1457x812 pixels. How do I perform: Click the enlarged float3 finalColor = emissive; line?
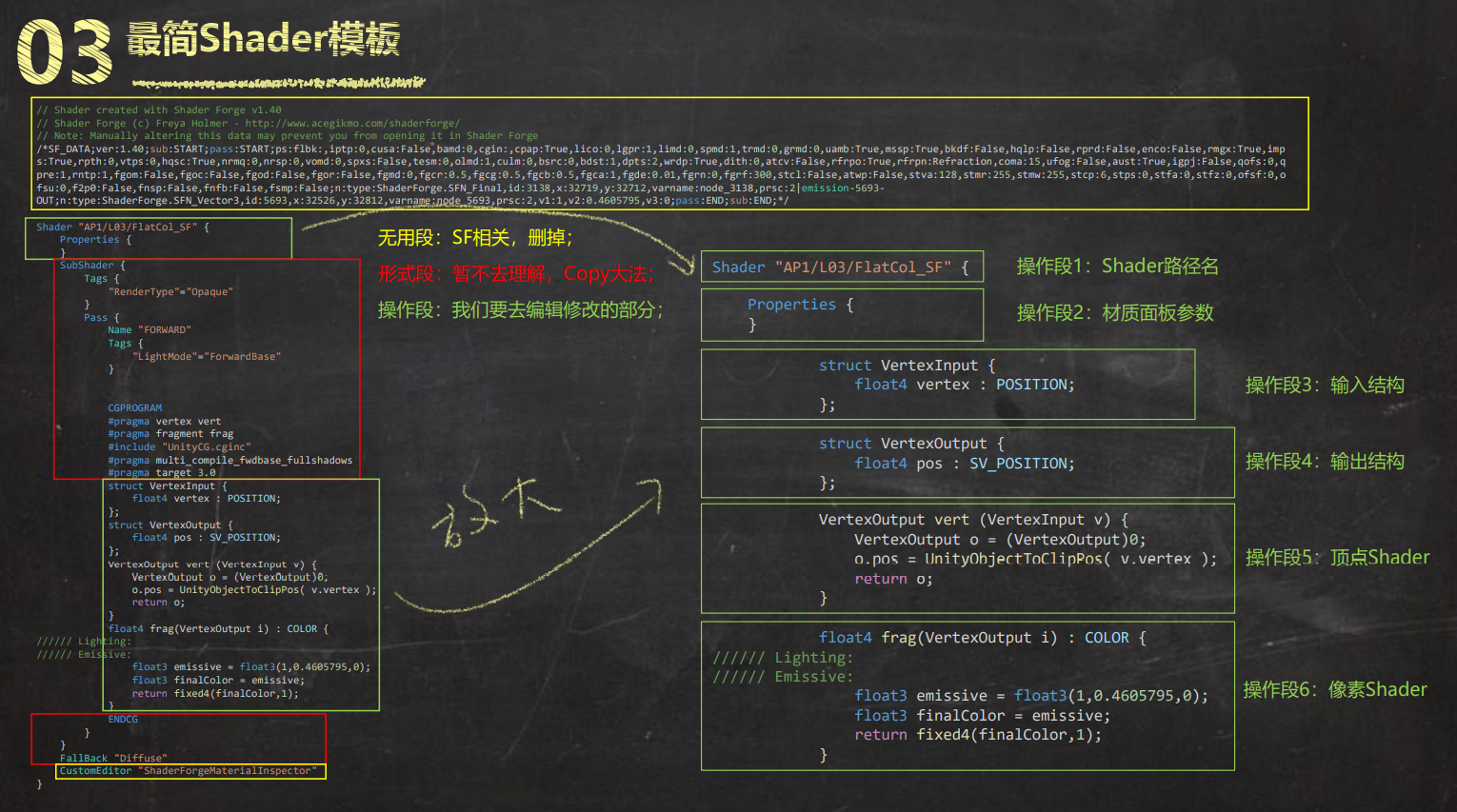click(982, 716)
